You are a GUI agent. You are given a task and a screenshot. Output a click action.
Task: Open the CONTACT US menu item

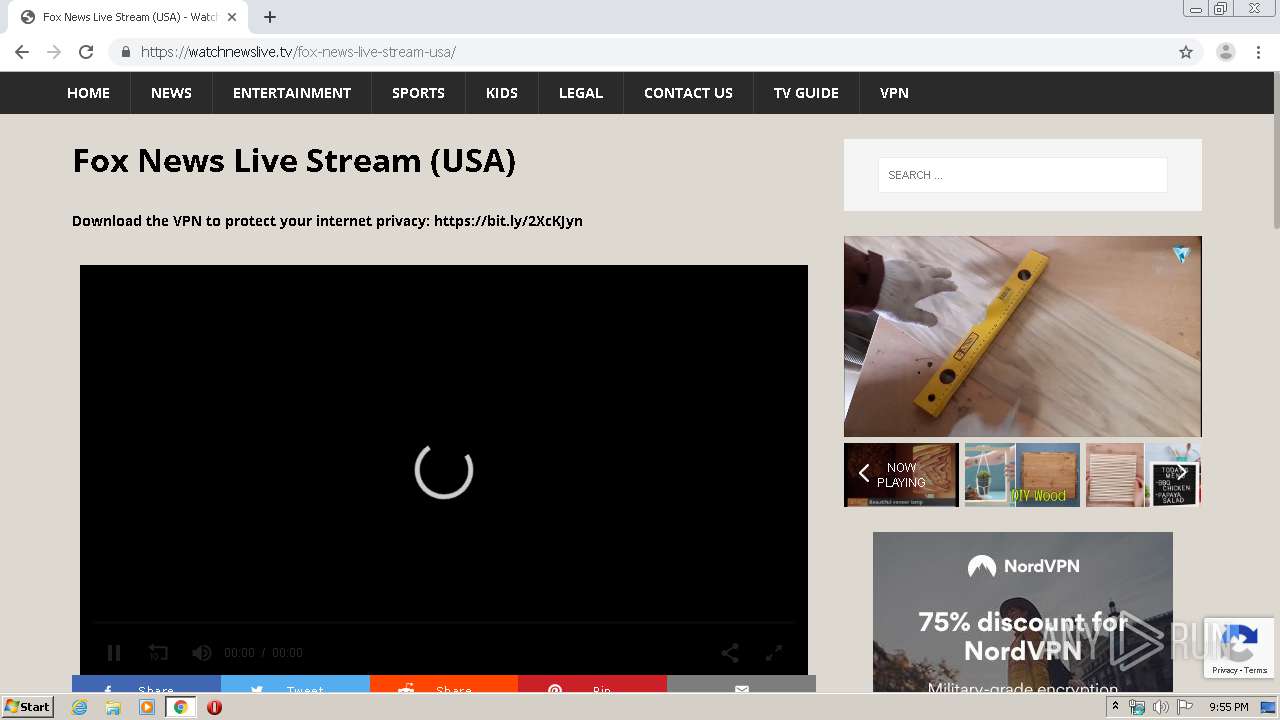click(x=688, y=93)
